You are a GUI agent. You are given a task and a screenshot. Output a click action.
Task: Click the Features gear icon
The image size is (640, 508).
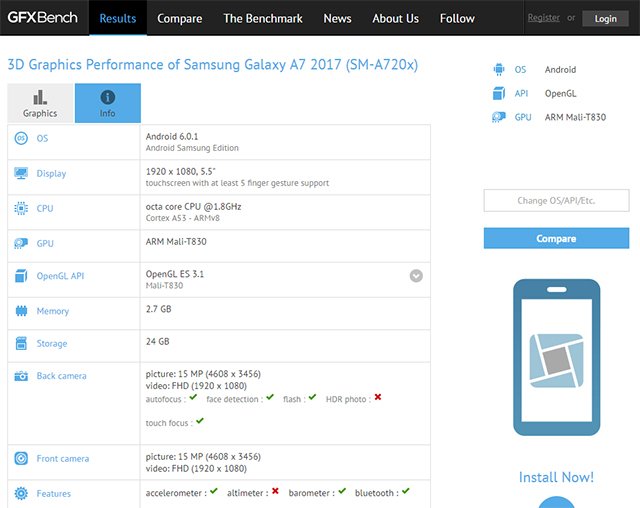21,493
